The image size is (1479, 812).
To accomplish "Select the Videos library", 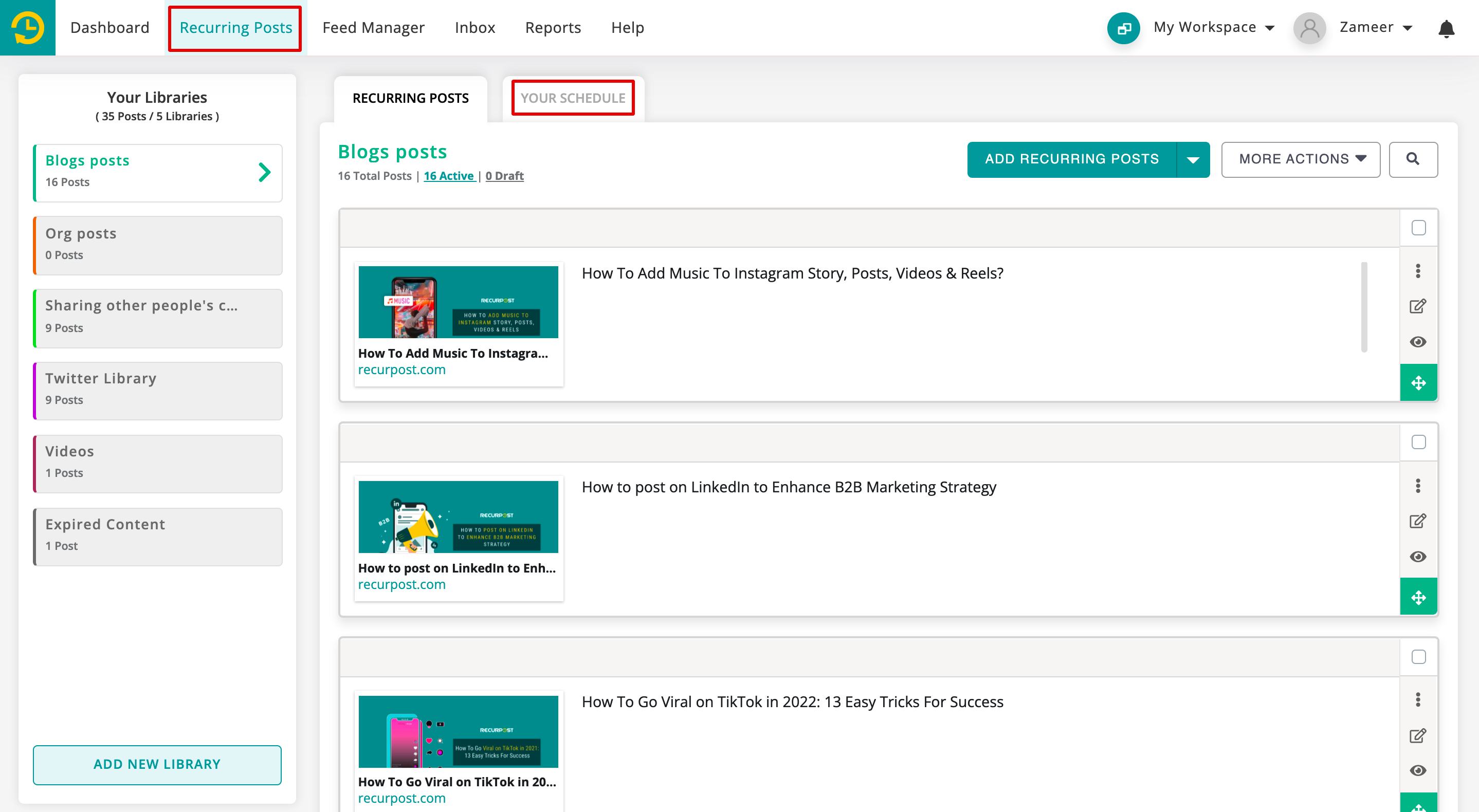I will click(x=158, y=464).
